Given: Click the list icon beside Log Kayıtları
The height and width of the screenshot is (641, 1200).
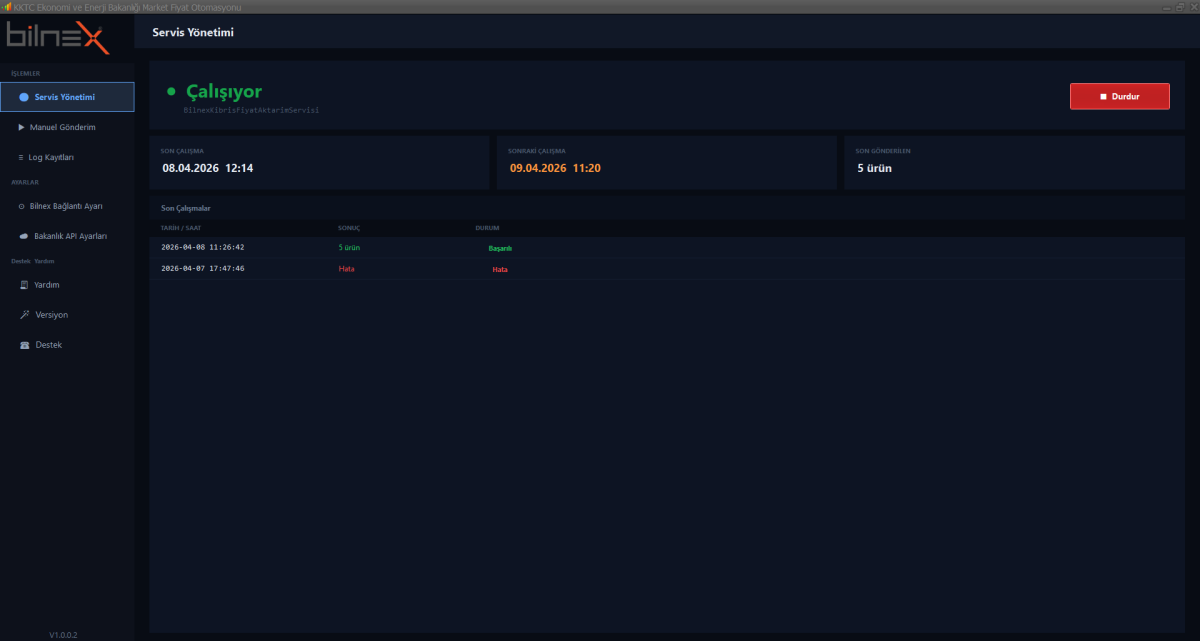Looking at the screenshot, I should (x=21, y=157).
